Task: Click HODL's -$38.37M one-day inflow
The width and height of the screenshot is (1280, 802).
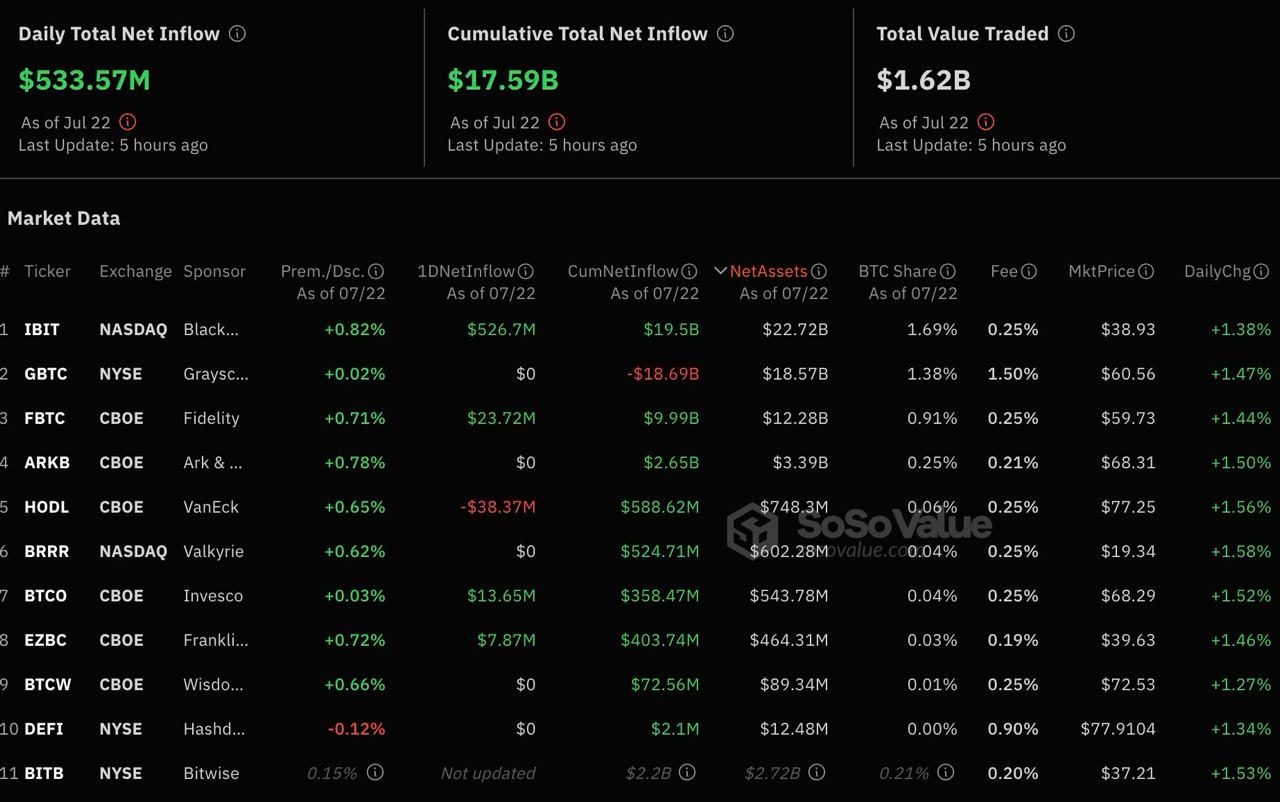Action: tap(498, 507)
